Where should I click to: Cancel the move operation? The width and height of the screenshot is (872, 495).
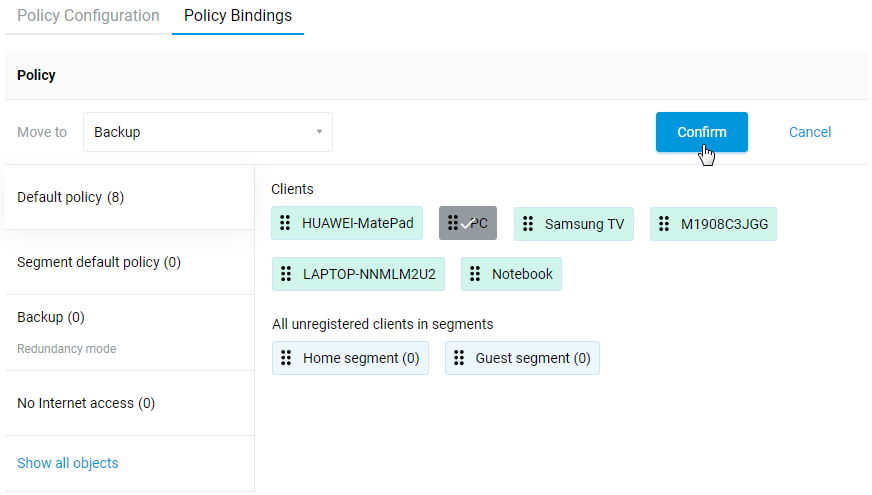coord(809,132)
